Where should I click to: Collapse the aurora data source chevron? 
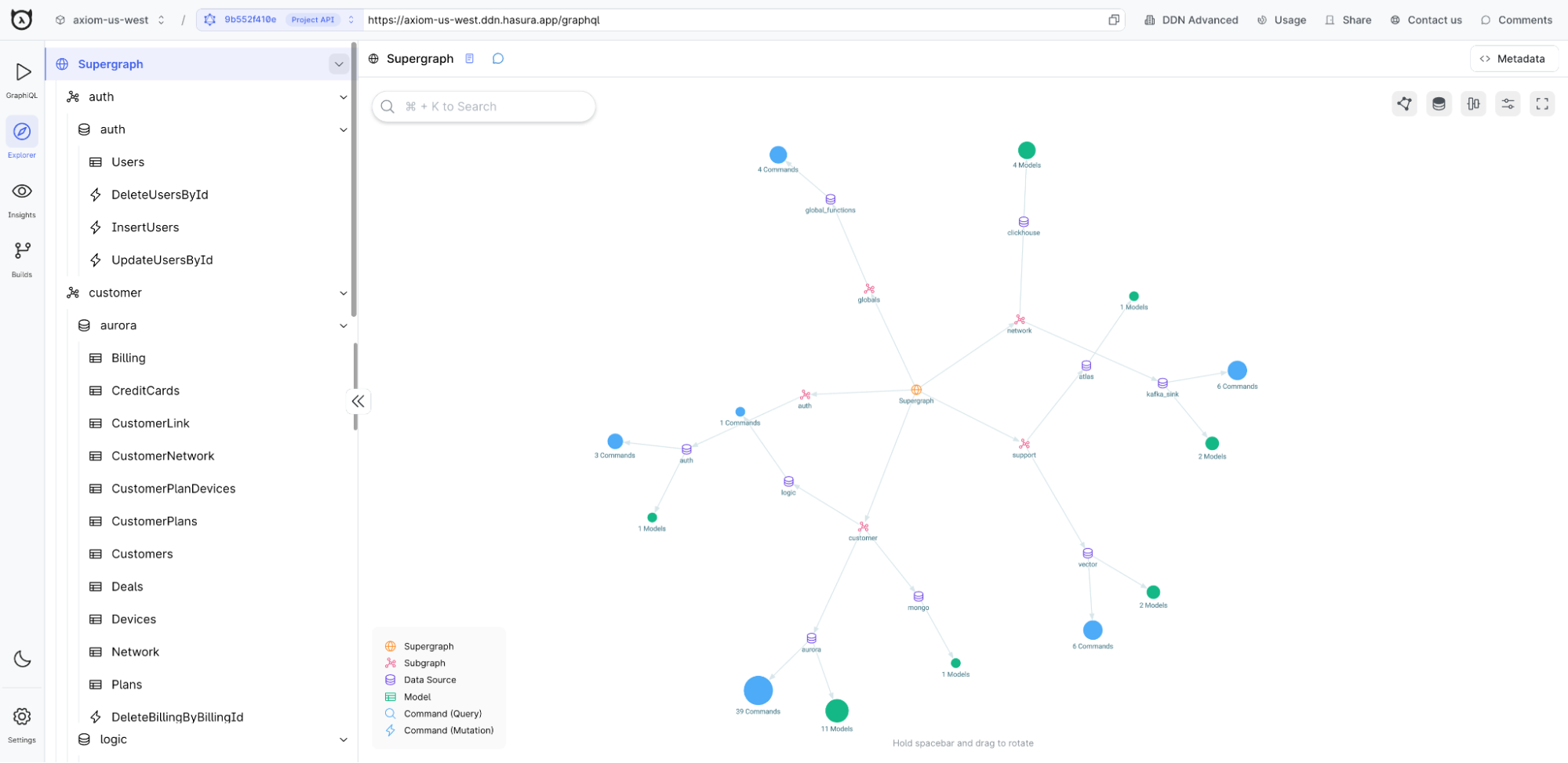[344, 326]
